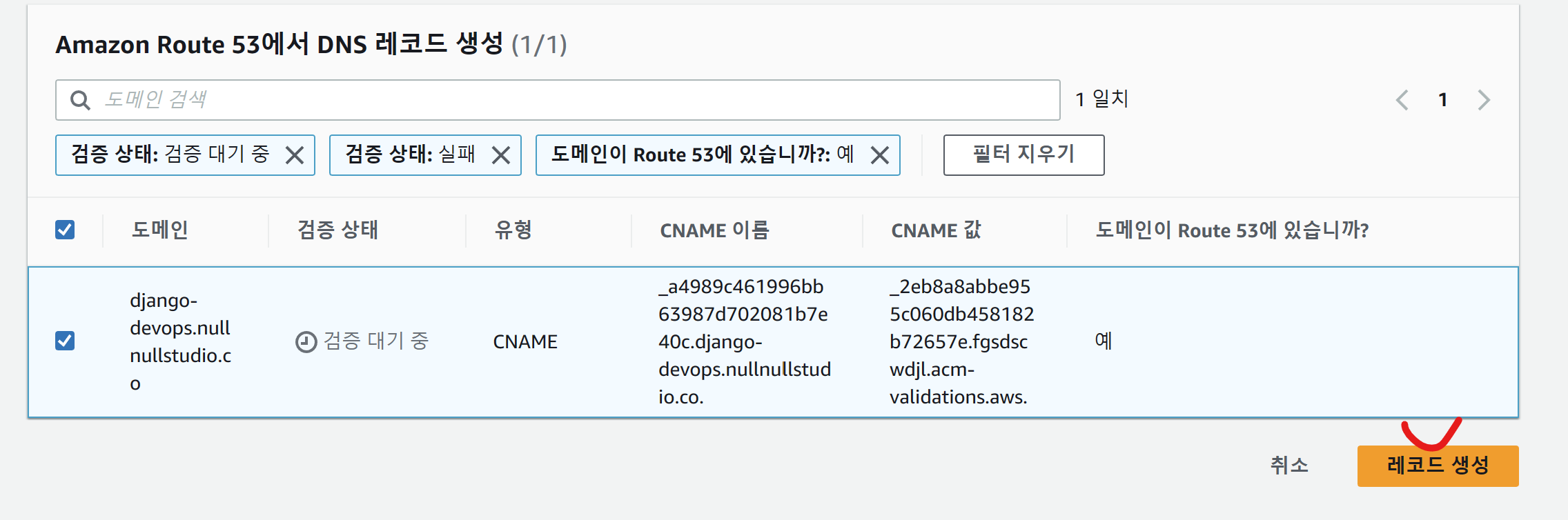Screen dimensions: 1568x520
Task: Click the 1 일치 match count text
Action: coord(1101,99)
